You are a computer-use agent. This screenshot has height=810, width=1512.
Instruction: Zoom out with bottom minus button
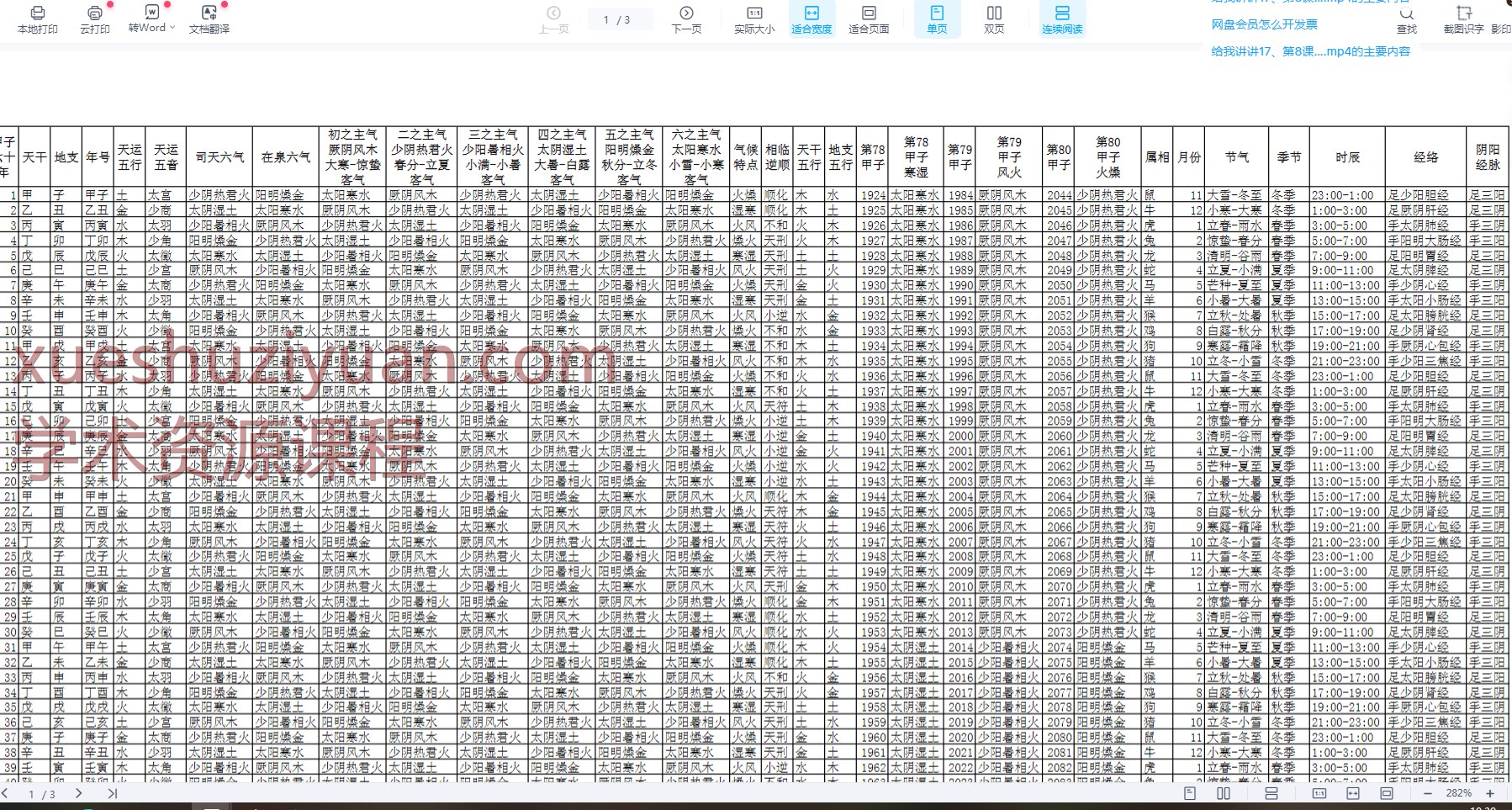click(x=1427, y=793)
